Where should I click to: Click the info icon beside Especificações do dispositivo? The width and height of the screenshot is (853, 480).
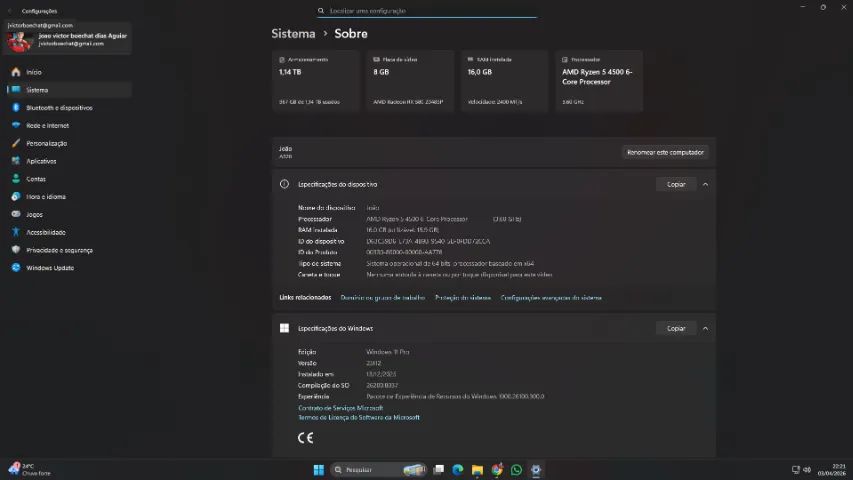pos(285,184)
